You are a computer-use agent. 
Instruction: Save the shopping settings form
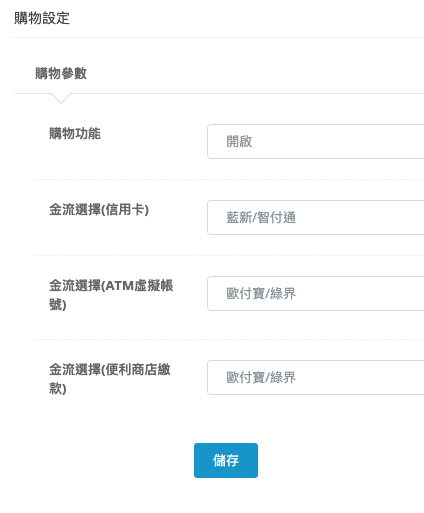click(226, 460)
